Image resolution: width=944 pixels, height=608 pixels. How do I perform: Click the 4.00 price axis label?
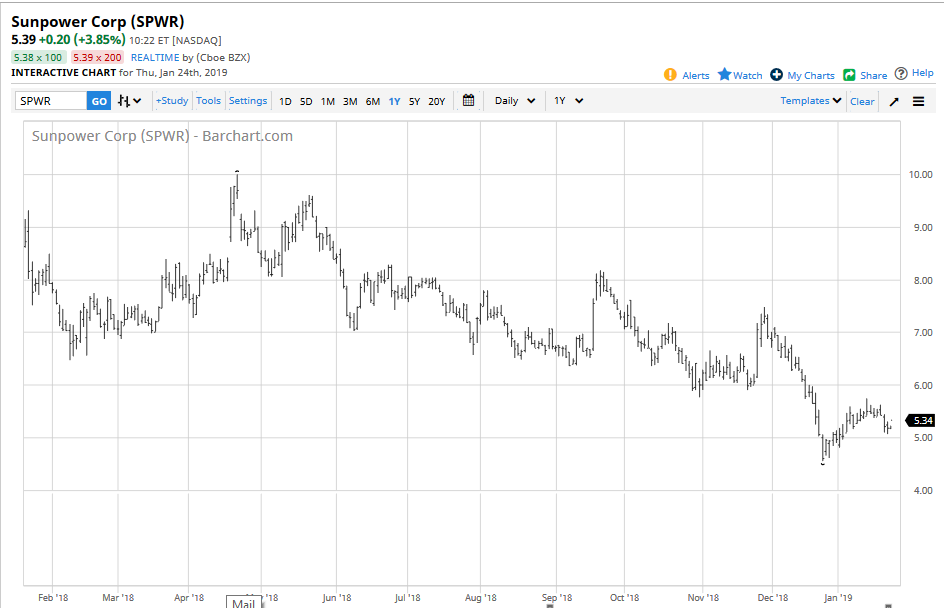pyautogui.click(x=923, y=491)
